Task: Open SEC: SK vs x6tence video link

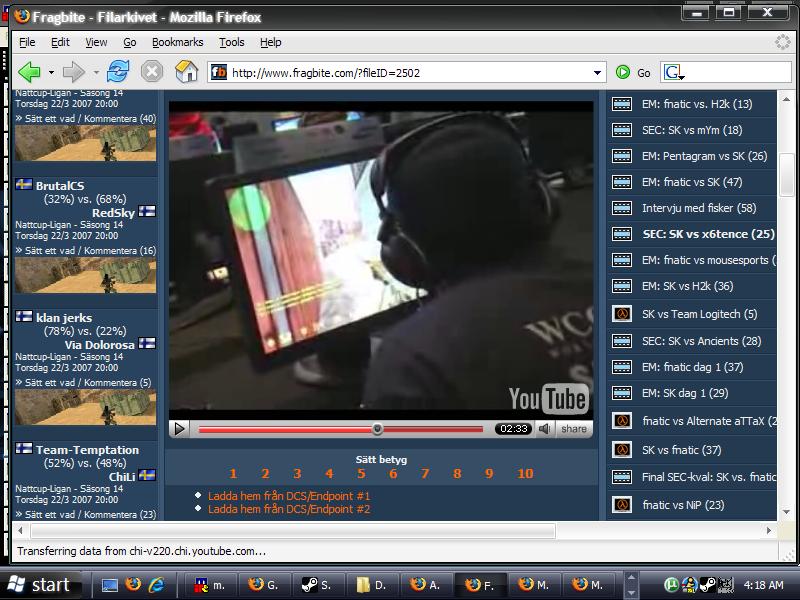Action: 708,234
